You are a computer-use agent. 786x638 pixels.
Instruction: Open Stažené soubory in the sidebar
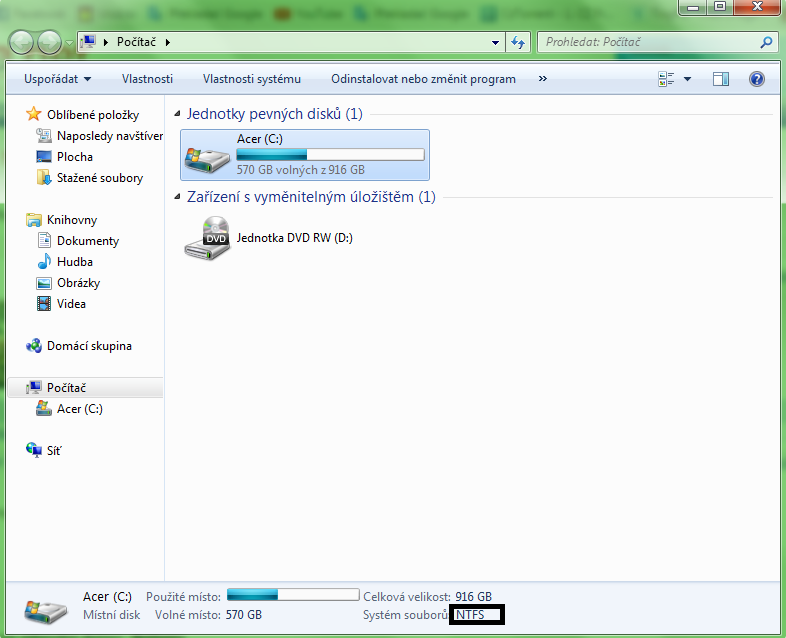pyautogui.click(x=99, y=178)
